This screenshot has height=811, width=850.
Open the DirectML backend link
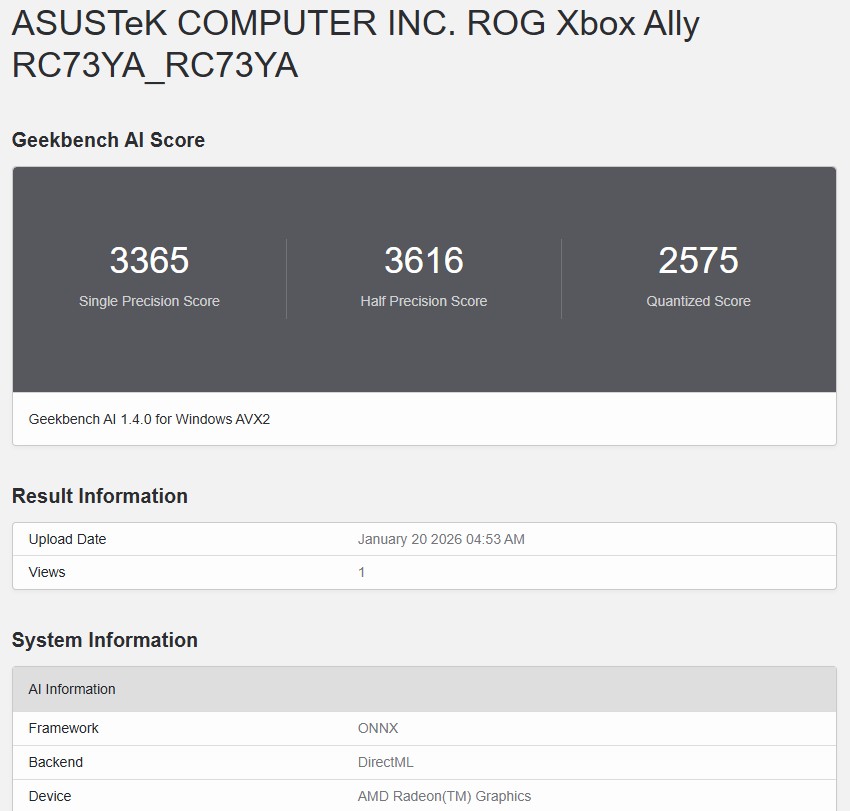[x=384, y=762]
